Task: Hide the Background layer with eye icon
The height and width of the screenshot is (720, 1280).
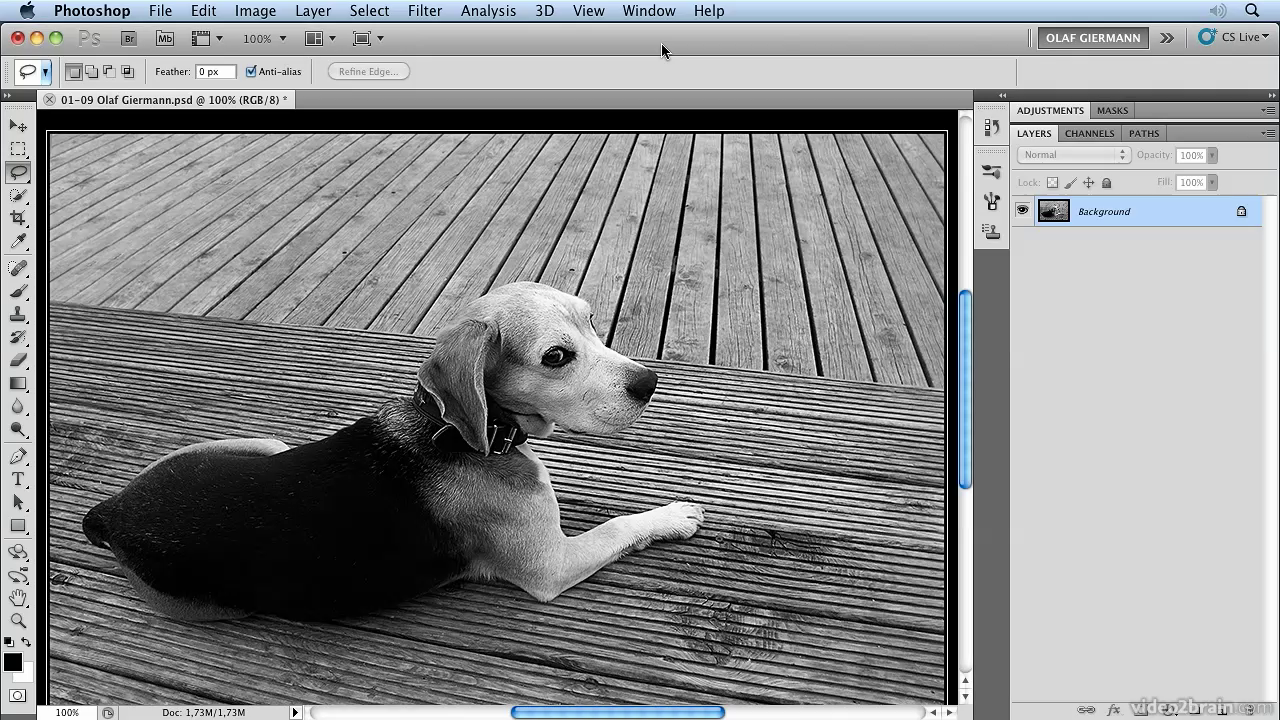Action: click(x=1022, y=210)
